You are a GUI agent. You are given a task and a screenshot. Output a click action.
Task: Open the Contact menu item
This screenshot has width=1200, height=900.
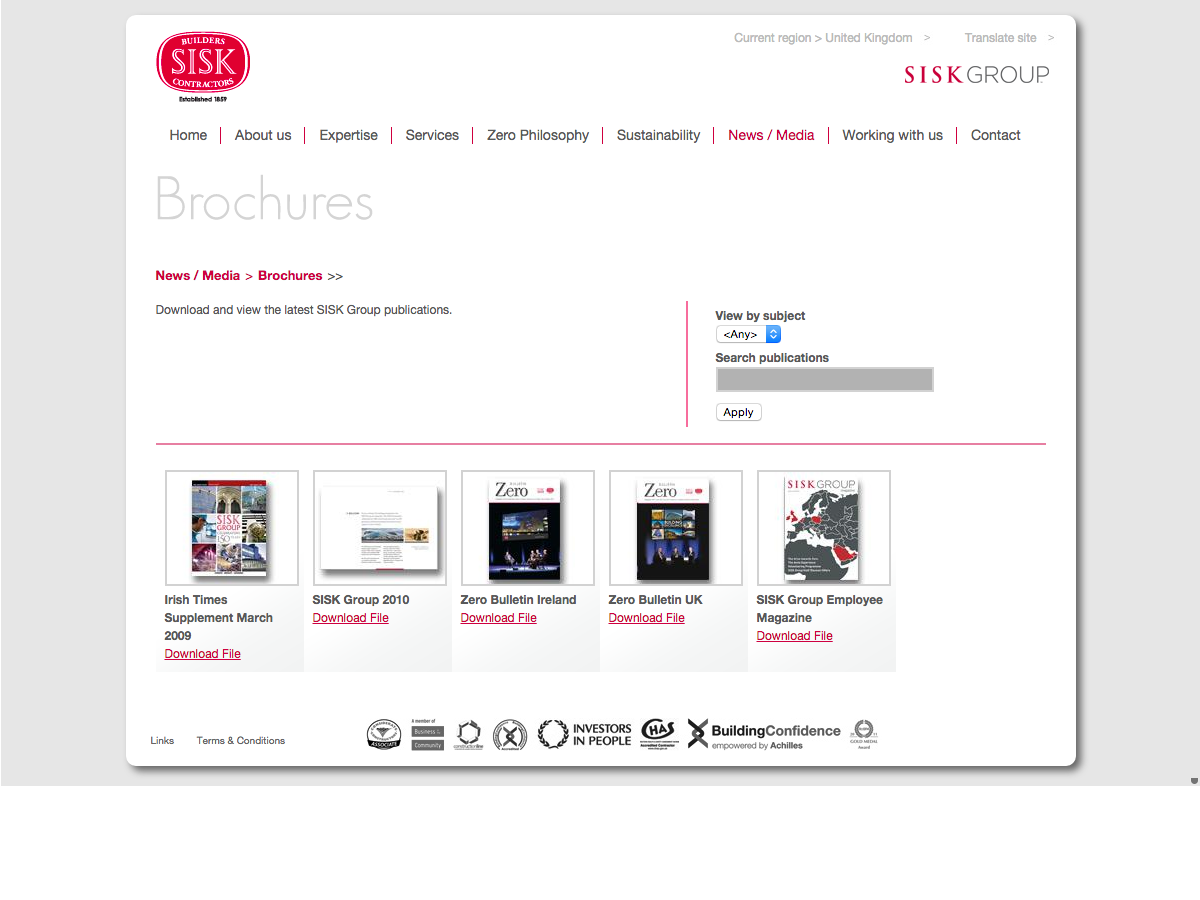pyautogui.click(x=996, y=135)
